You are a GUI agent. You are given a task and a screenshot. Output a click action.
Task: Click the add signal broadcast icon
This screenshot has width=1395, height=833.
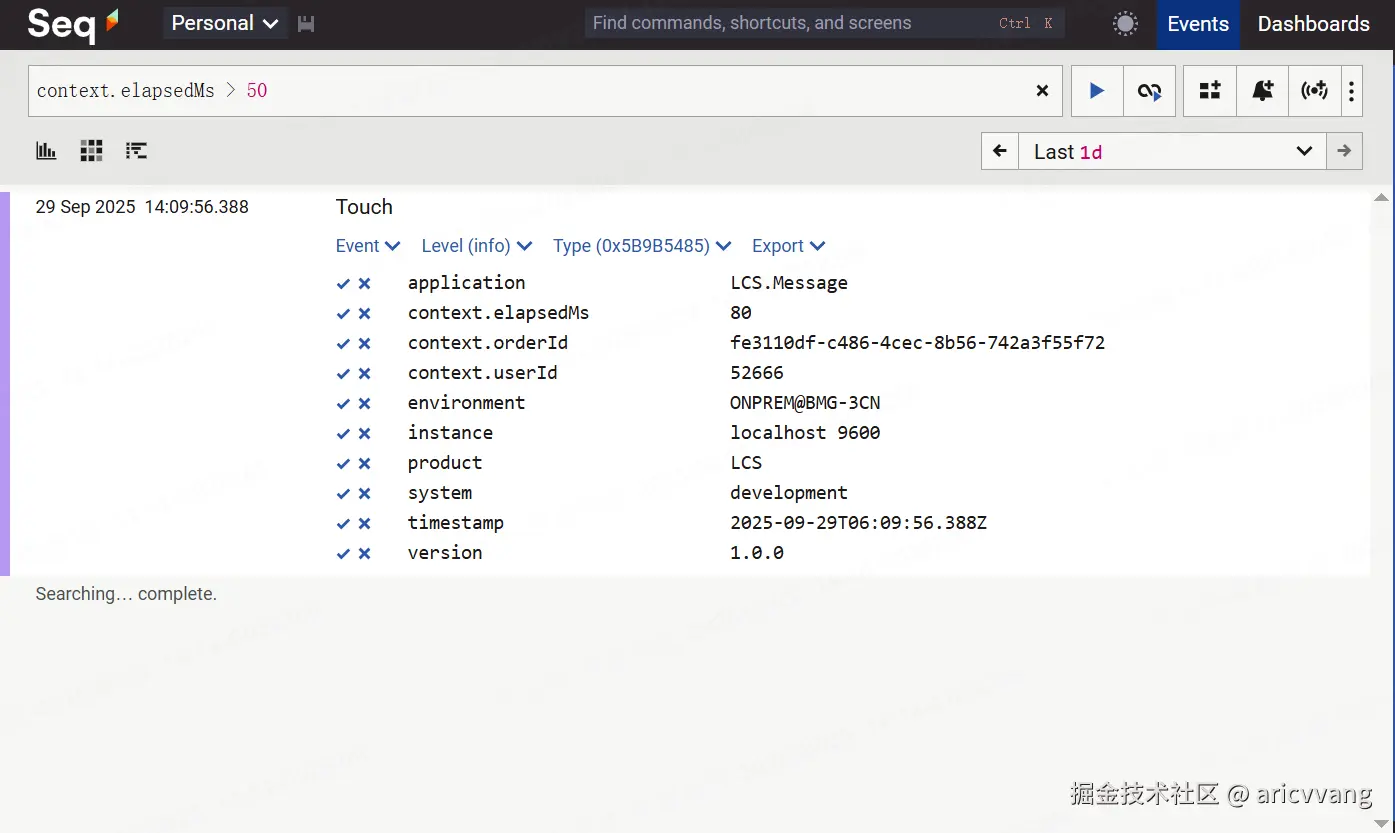[1314, 91]
